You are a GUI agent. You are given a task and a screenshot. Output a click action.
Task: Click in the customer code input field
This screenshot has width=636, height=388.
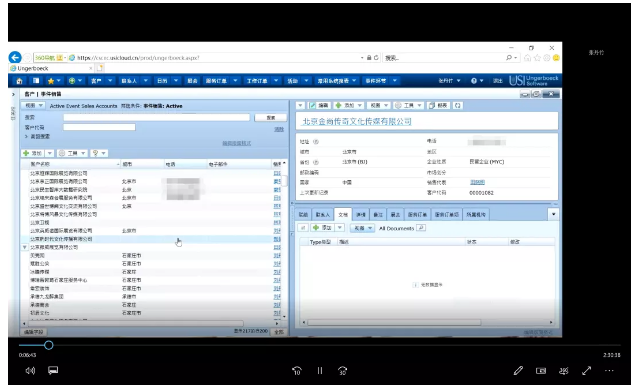tap(99, 127)
